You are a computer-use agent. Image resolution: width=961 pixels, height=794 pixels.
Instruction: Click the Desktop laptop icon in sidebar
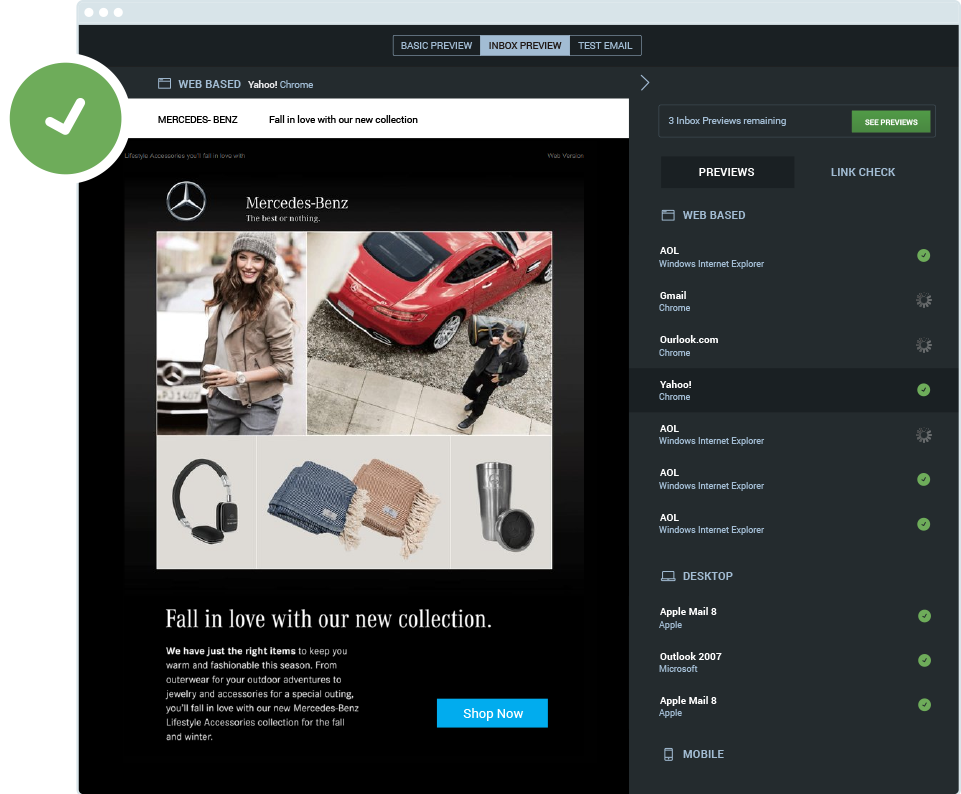tap(668, 576)
